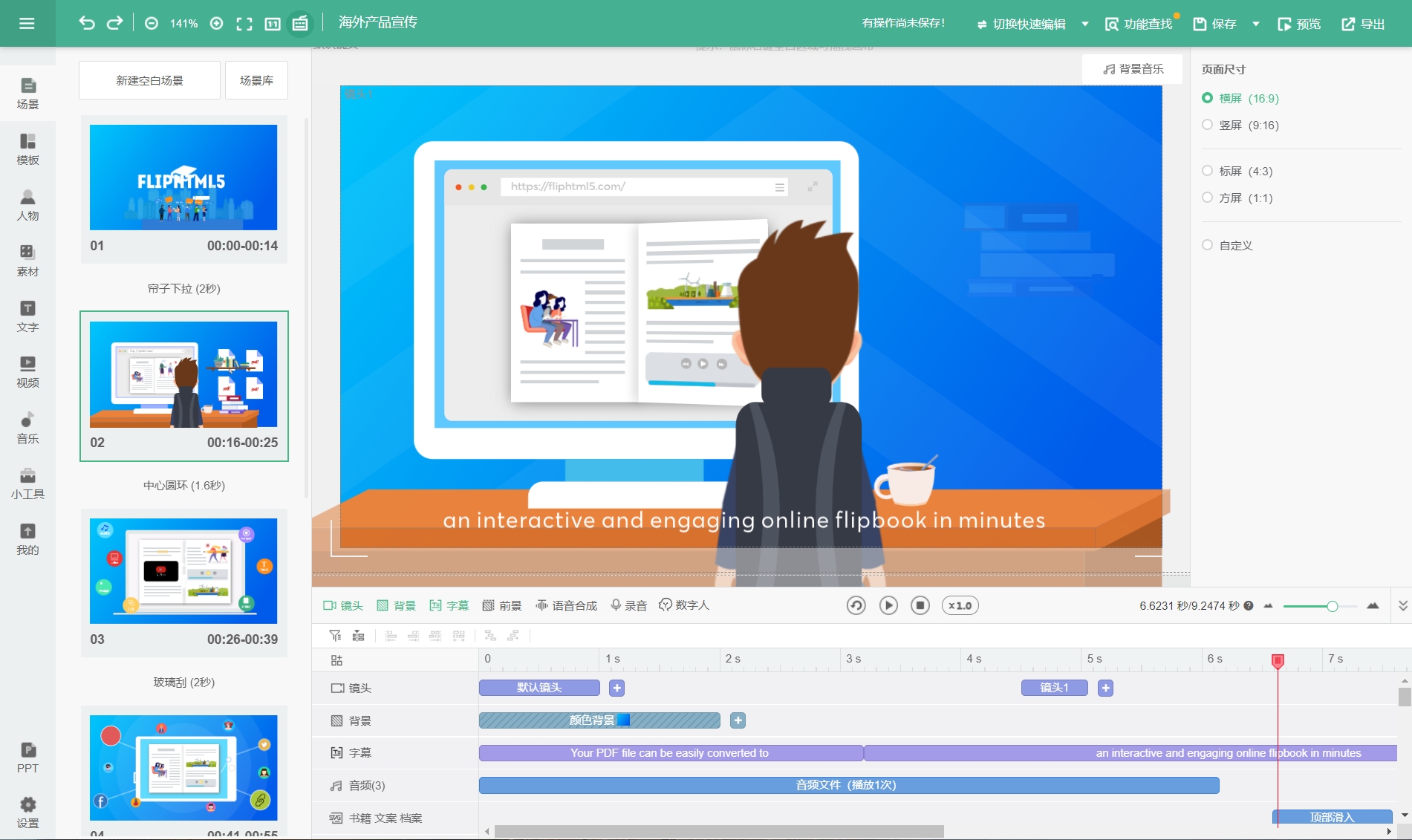Select 标屏 (4:3) page size
Viewport: 1412px width, 840px height.
(x=1237, y=171)
